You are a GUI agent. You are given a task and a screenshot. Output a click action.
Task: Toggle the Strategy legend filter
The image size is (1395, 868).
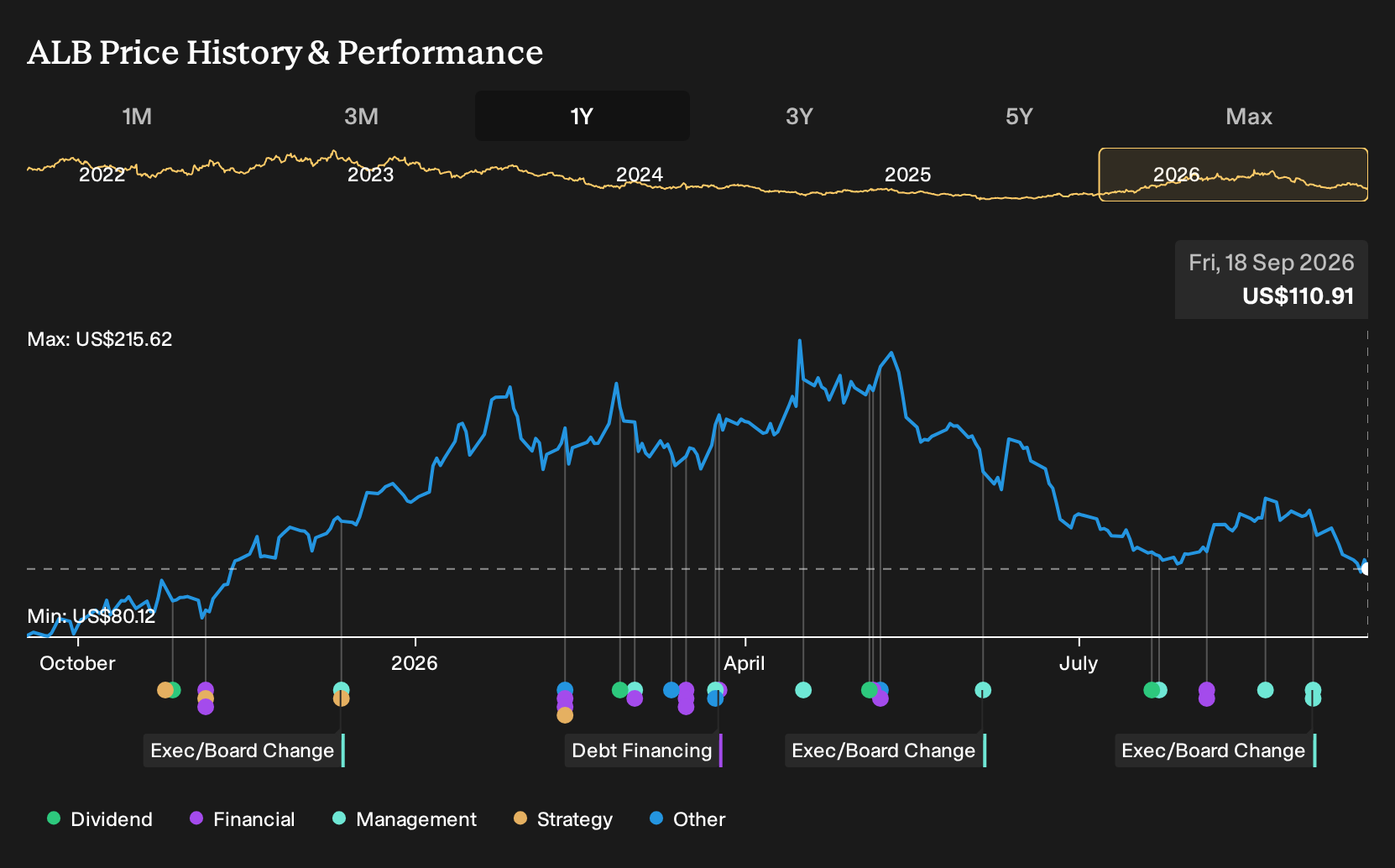(563, 819)
